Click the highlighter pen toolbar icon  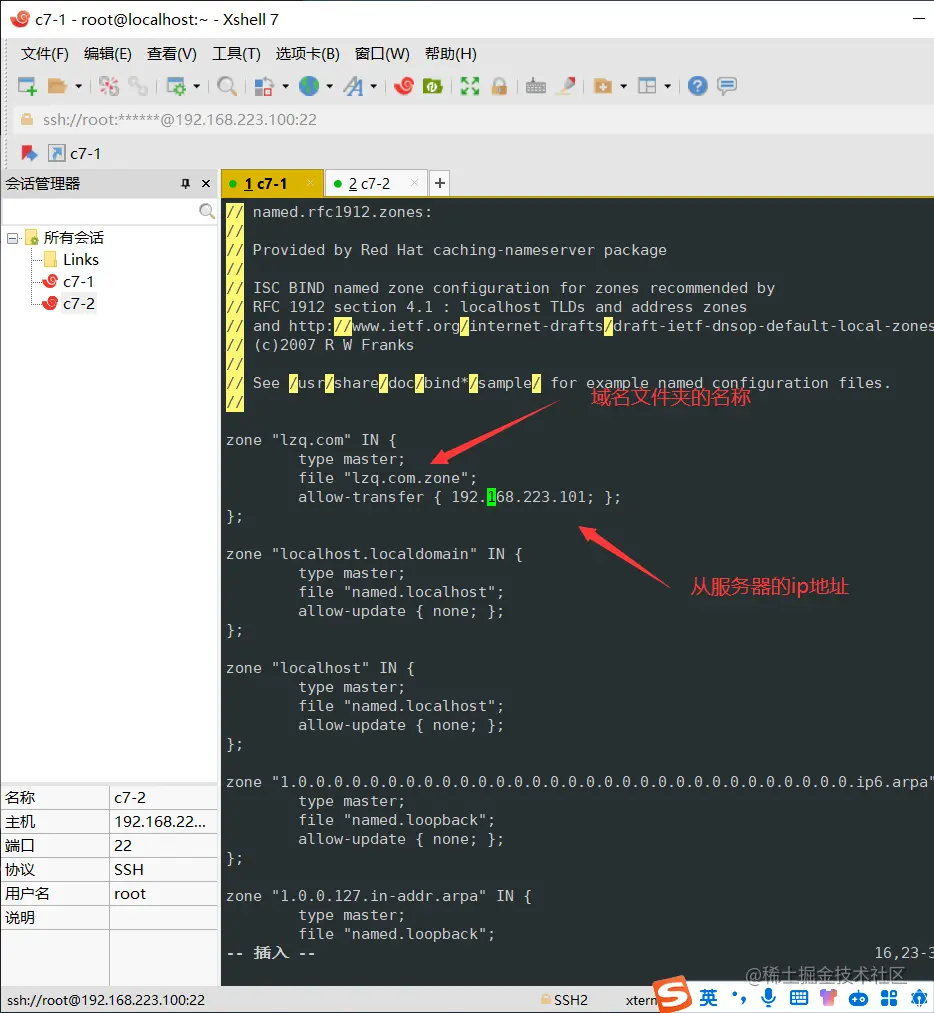566,86
